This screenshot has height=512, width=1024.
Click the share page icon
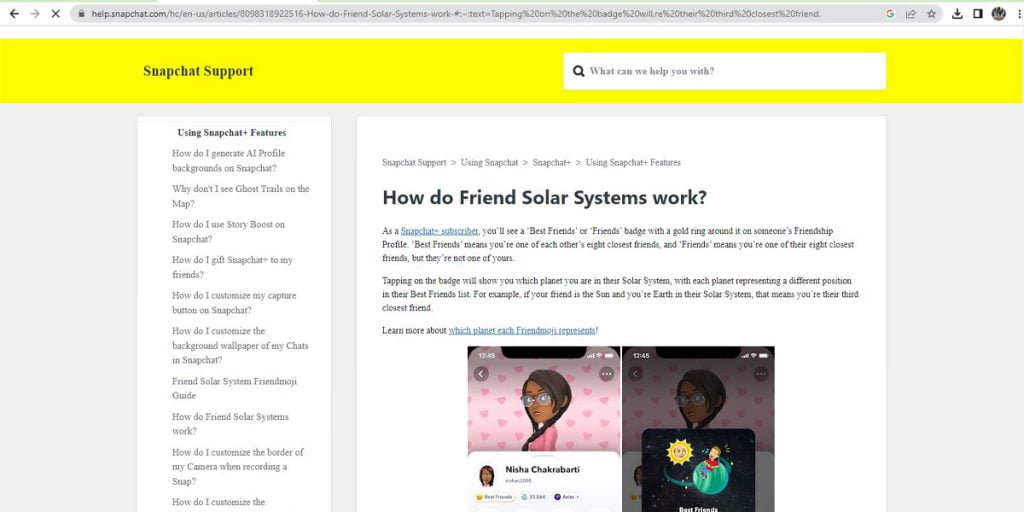point(910,13)
